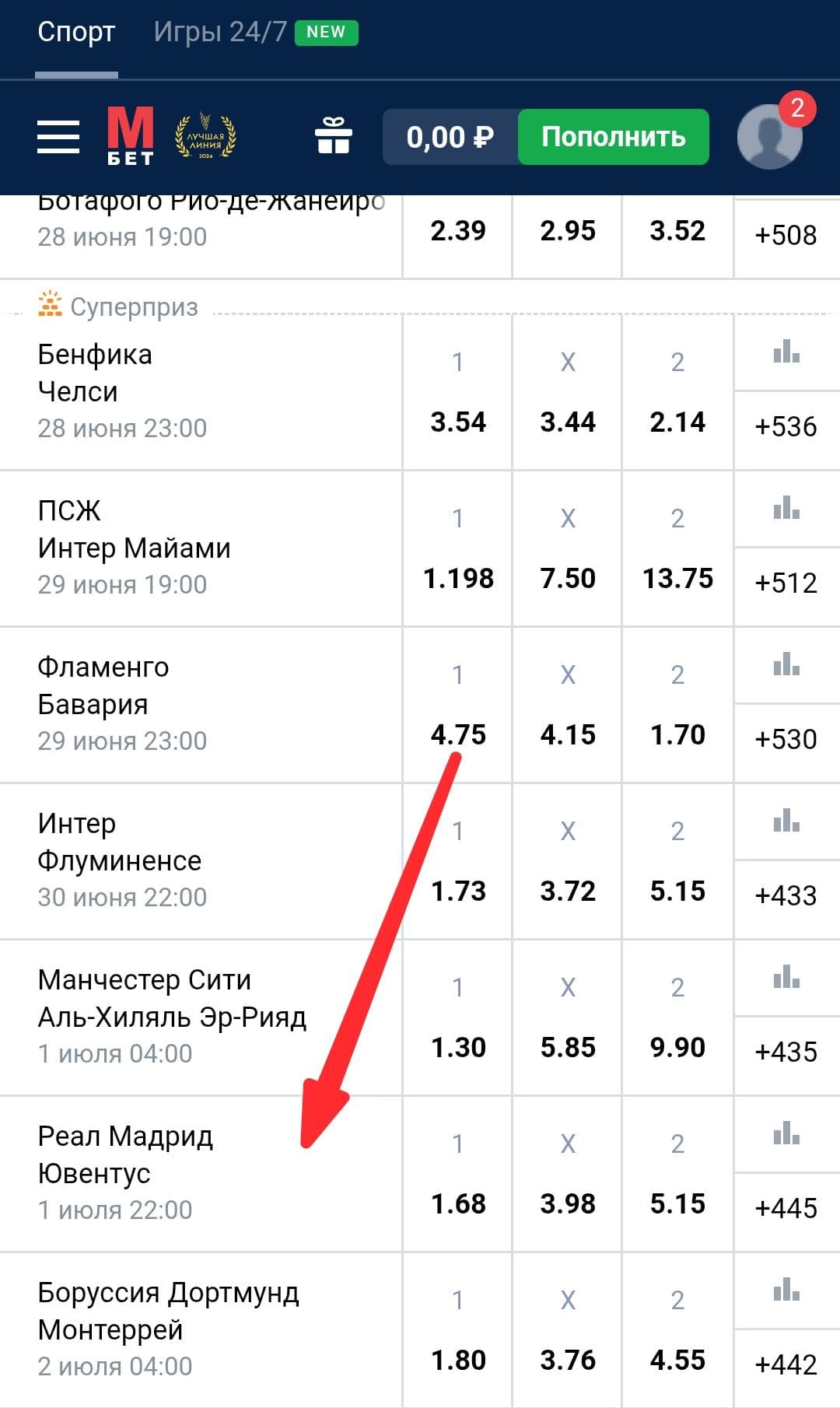The height and width of the screenshot is (1408, 840).
Task: Open statistics icon for Реал Мадрид – Ювентус
Action: (786, 1134)
